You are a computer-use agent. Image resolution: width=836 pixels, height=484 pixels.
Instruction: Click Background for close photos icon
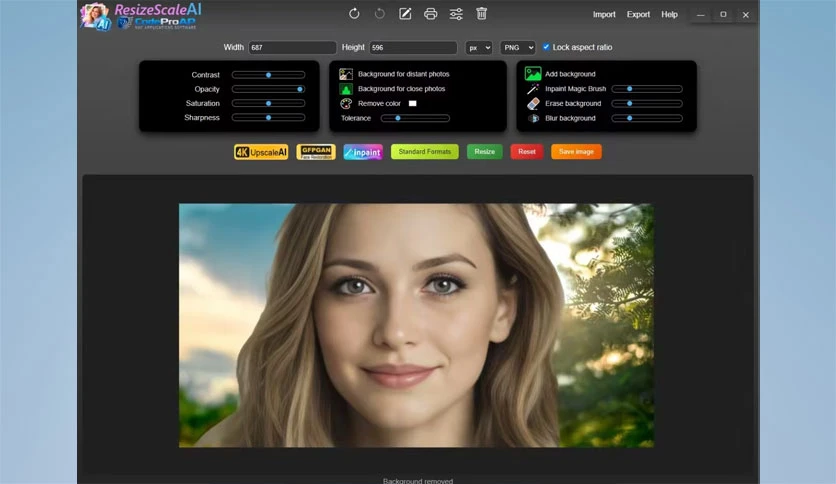click(x=346, y=89)
